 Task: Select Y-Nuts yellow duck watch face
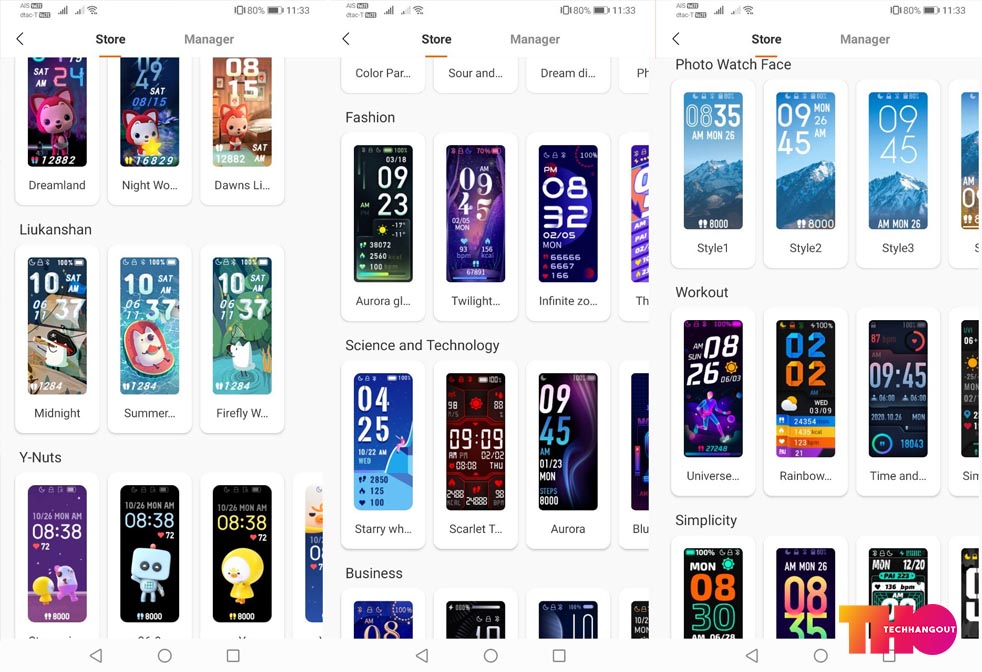tap(242, 556)
